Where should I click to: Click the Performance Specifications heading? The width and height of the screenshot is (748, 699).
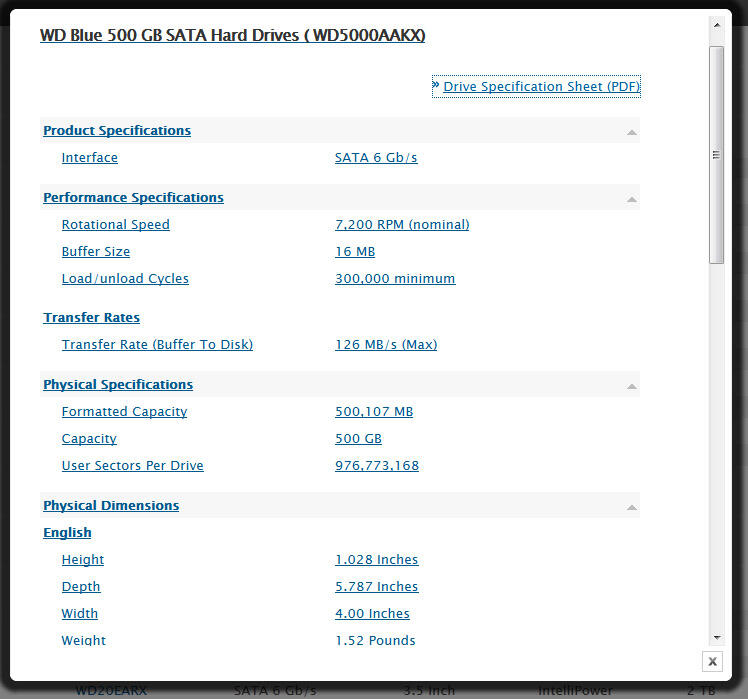pos(133,197)
